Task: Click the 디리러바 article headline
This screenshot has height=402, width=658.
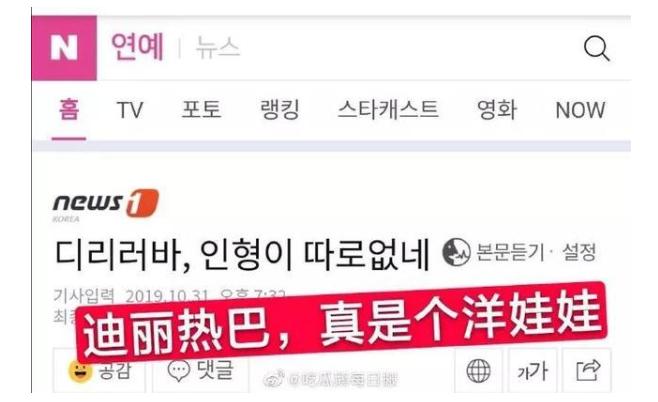Action: click(243, 255)
